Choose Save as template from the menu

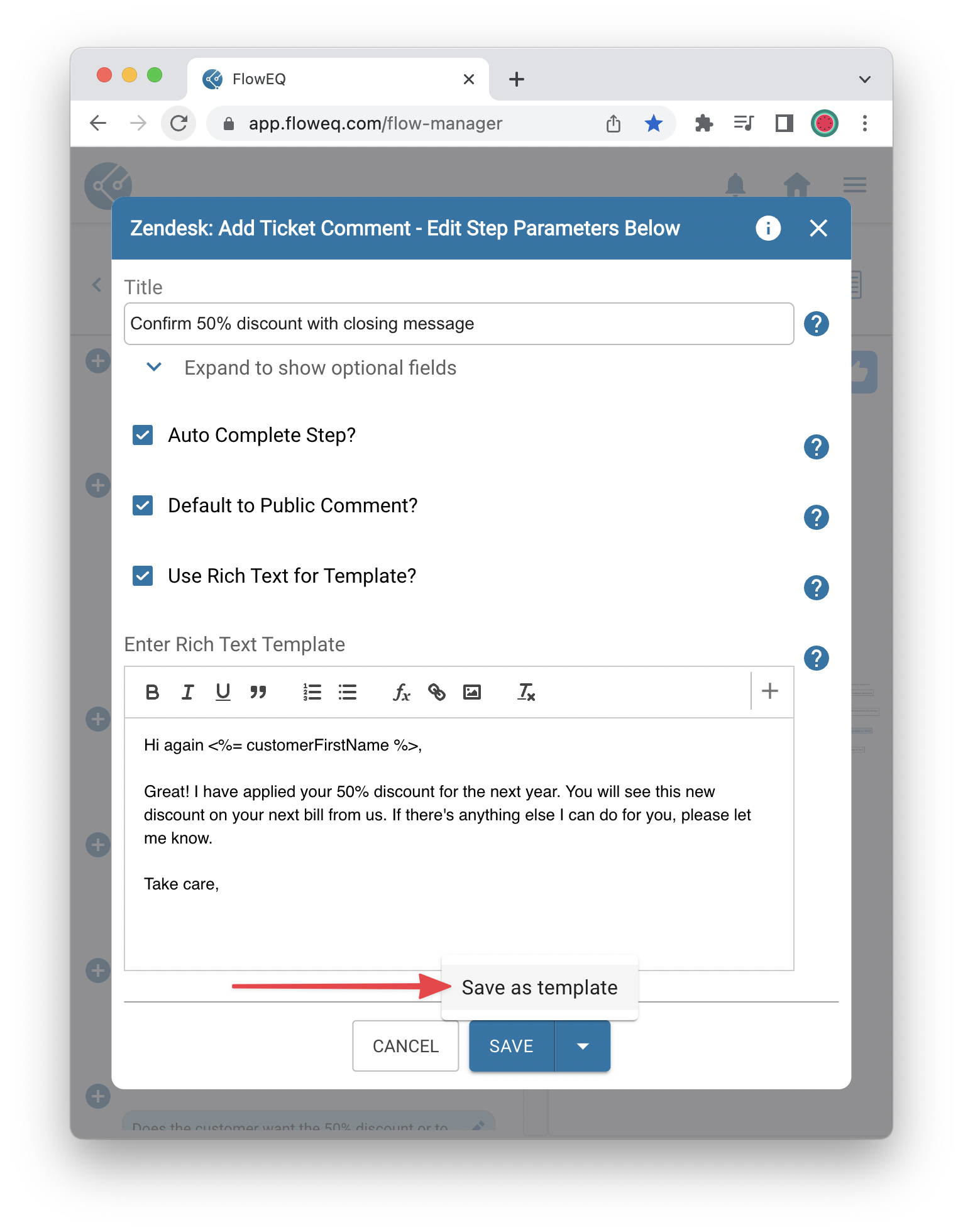click(539, 987)
